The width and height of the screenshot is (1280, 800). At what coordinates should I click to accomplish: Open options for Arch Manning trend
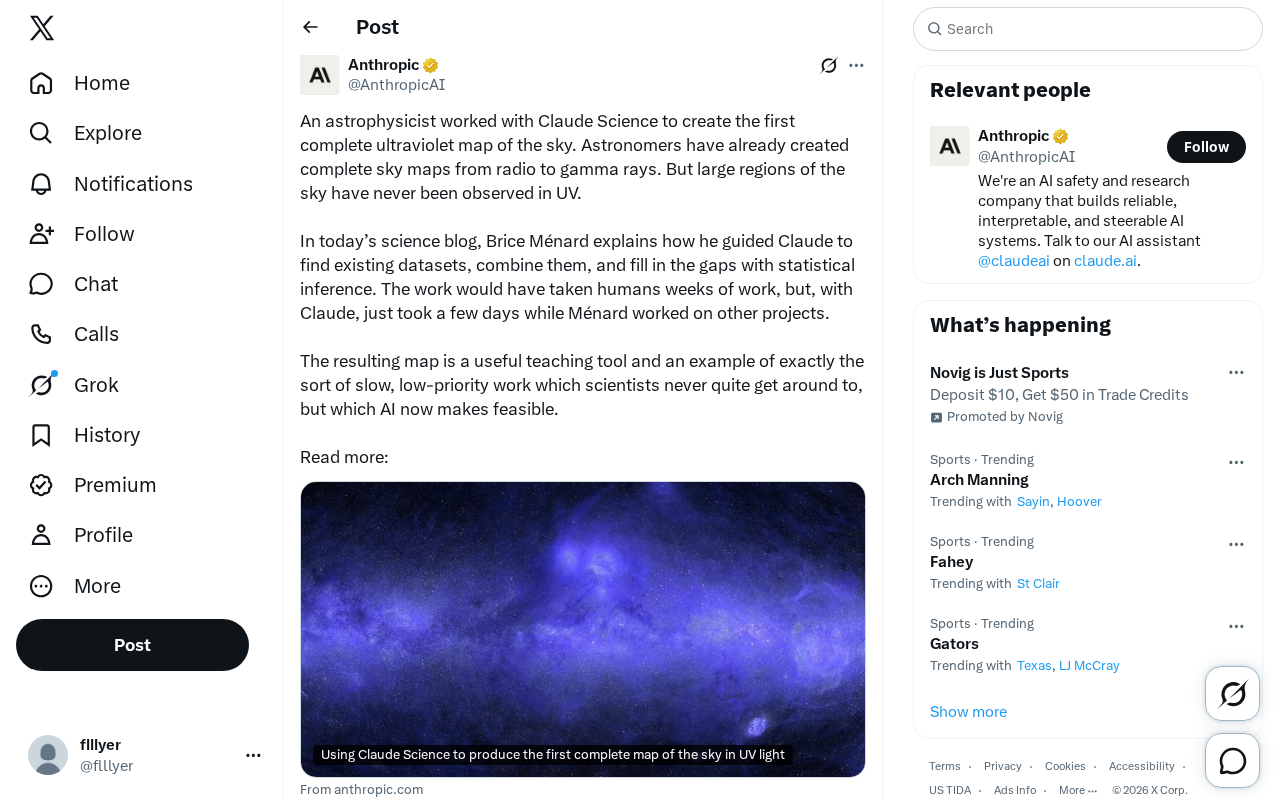coord(1236,462)
